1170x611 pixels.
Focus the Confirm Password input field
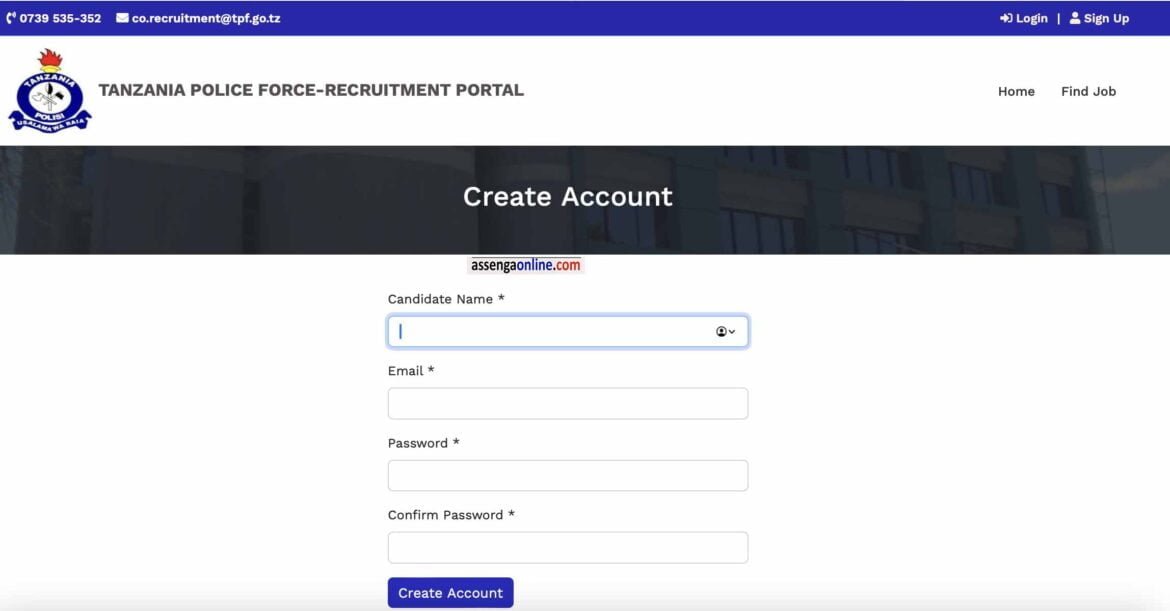567,548
